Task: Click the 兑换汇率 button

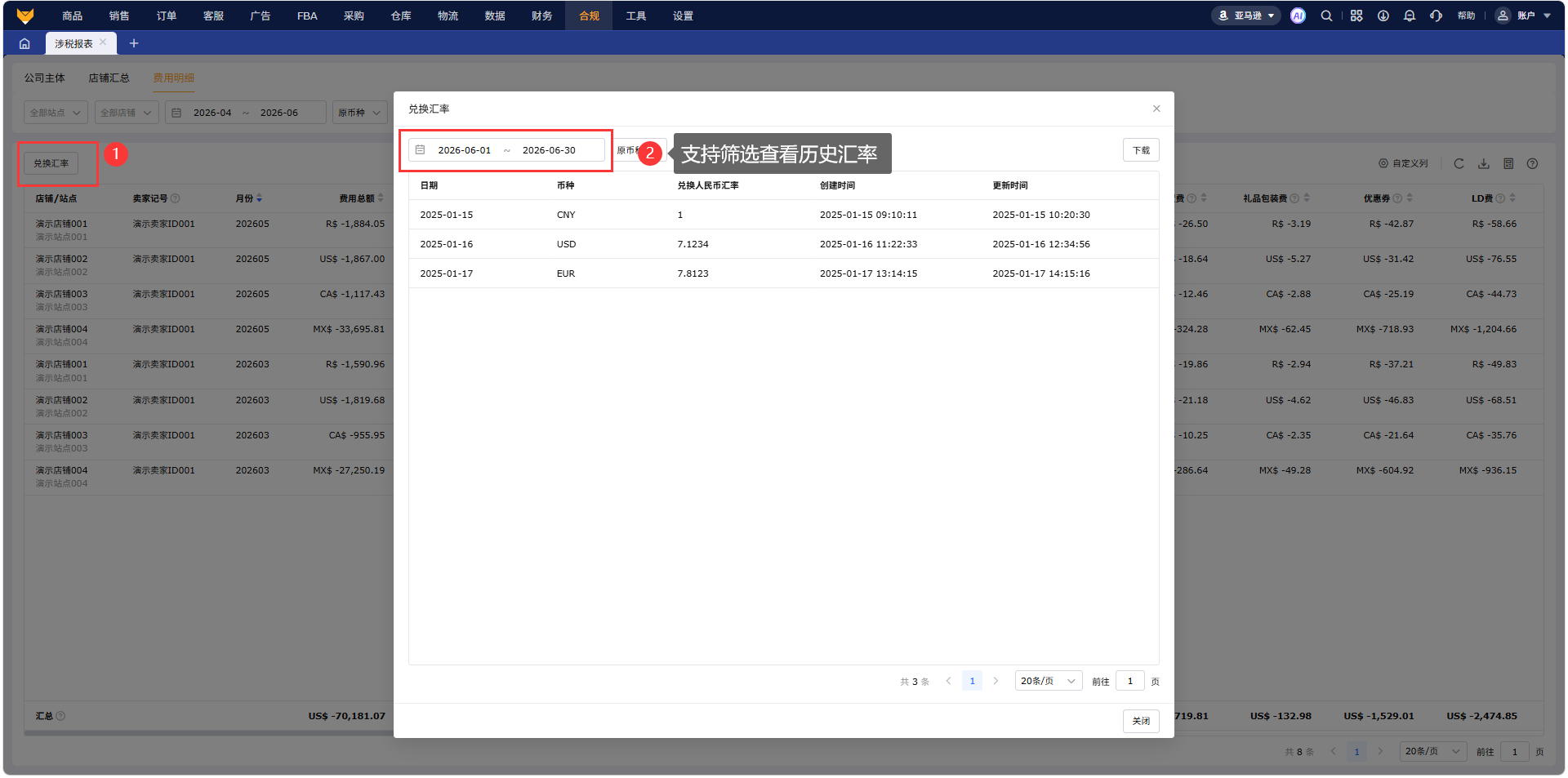Action: (x=51, y=163)
